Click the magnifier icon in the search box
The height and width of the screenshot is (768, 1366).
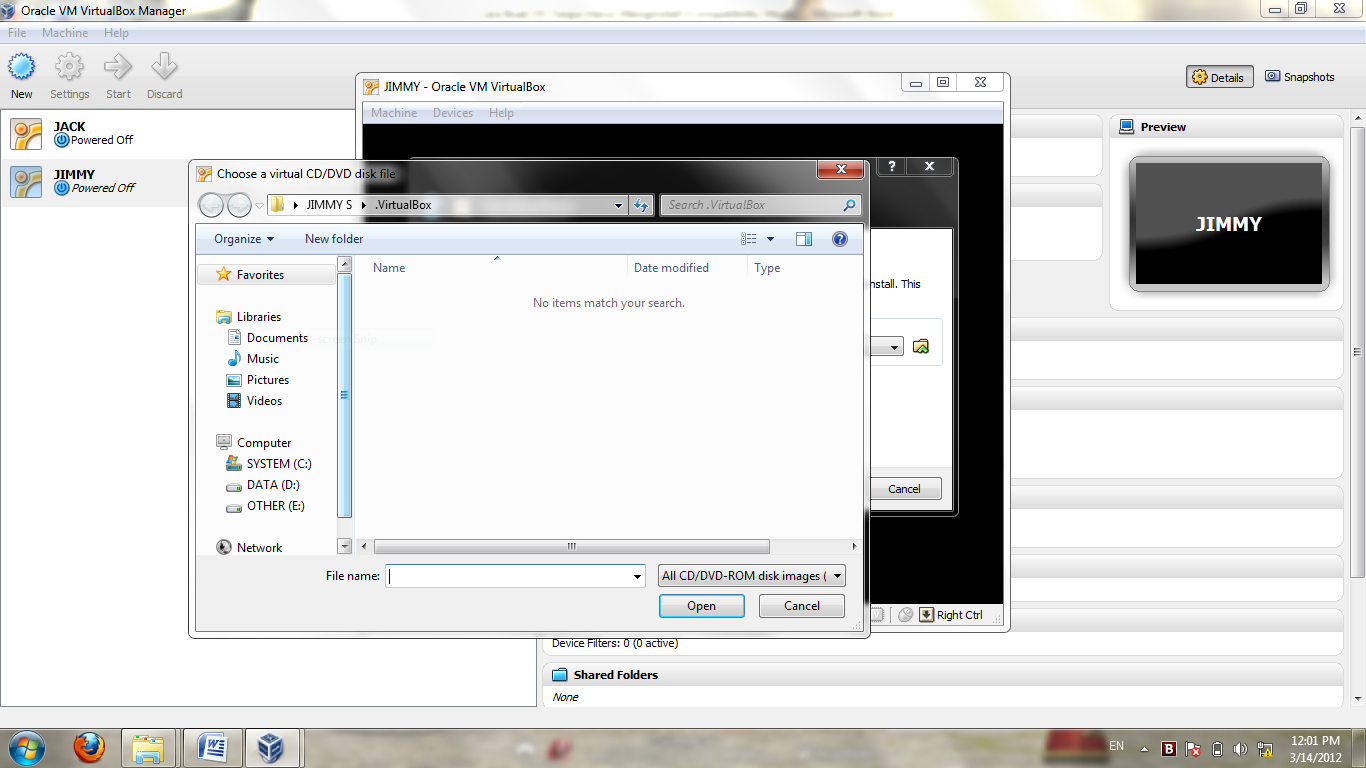(850, 205)
